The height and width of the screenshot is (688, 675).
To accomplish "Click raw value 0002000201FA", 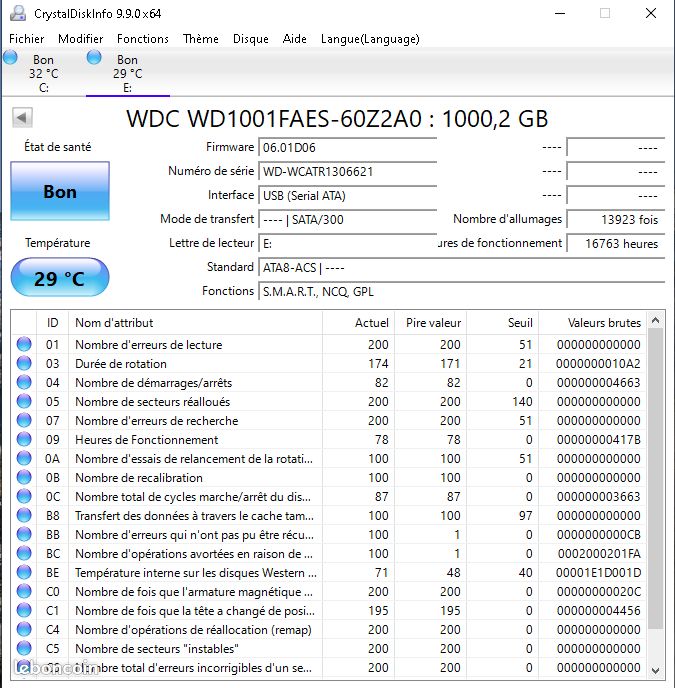I will click(x=599, y=554).
